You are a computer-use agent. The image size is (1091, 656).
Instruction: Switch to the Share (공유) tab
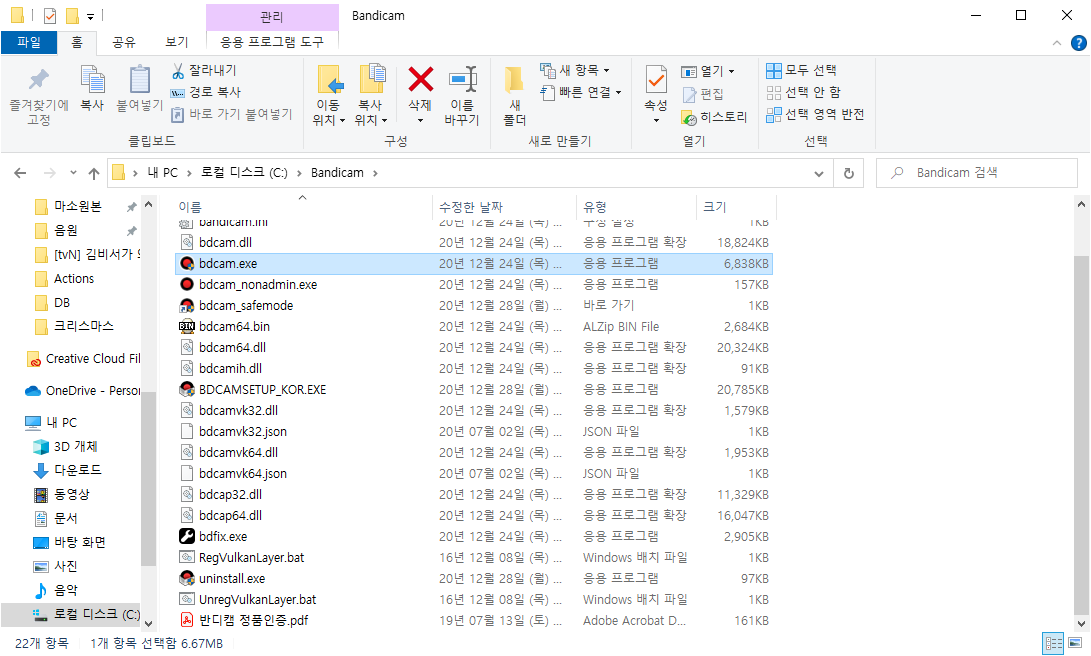[124, 42]
